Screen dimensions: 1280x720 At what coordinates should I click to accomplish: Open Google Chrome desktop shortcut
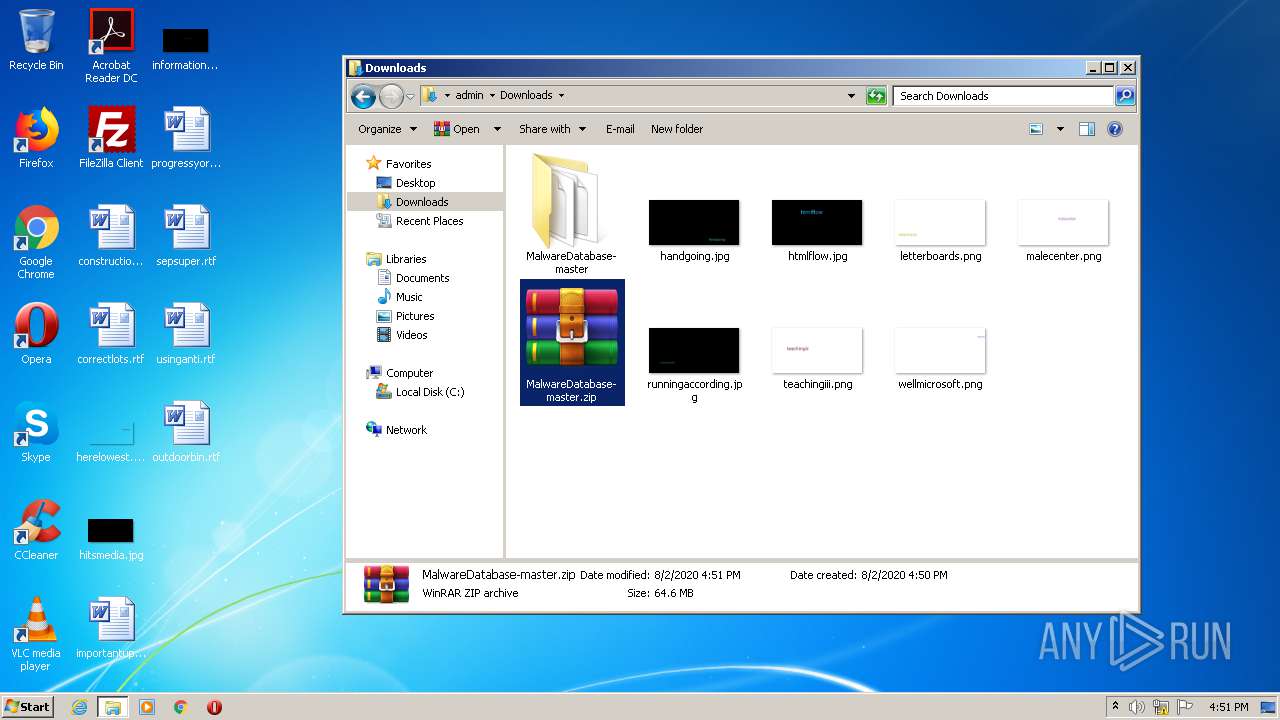pyautogui.click(x=36, y=242)
